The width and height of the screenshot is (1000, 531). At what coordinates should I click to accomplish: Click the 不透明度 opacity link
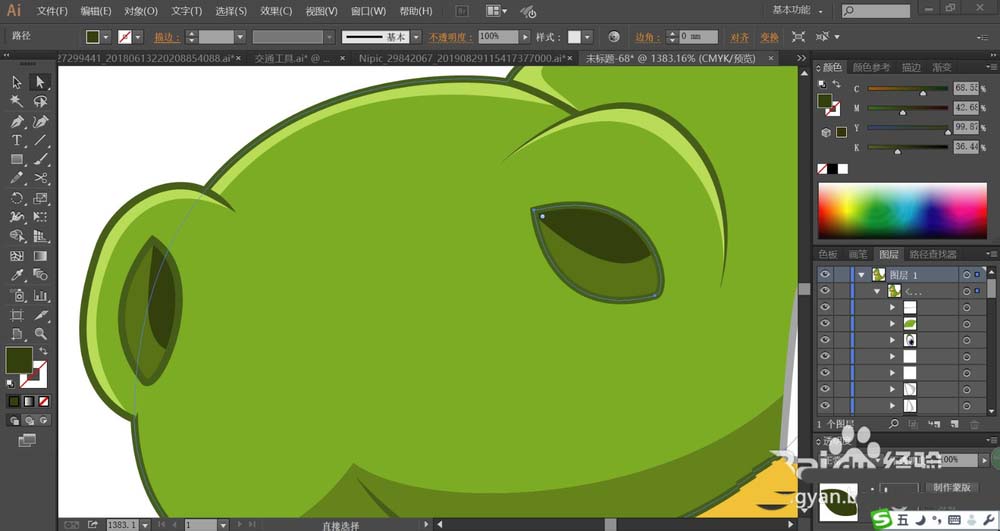point(450,37)
